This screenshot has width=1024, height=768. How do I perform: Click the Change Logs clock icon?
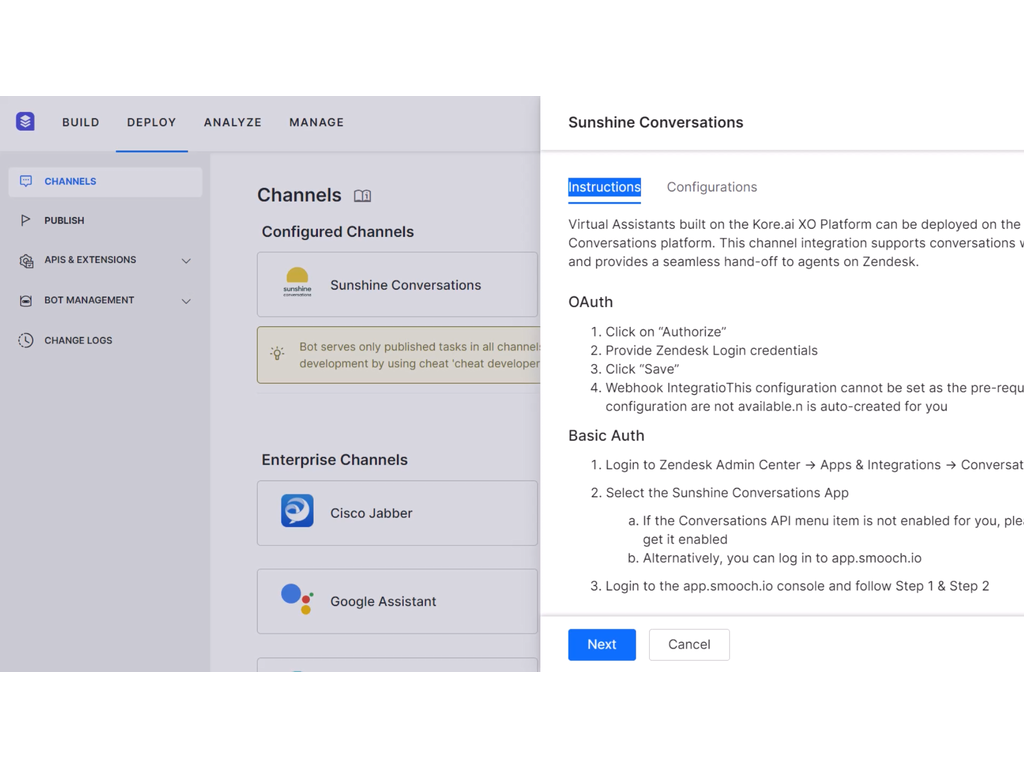26,340
